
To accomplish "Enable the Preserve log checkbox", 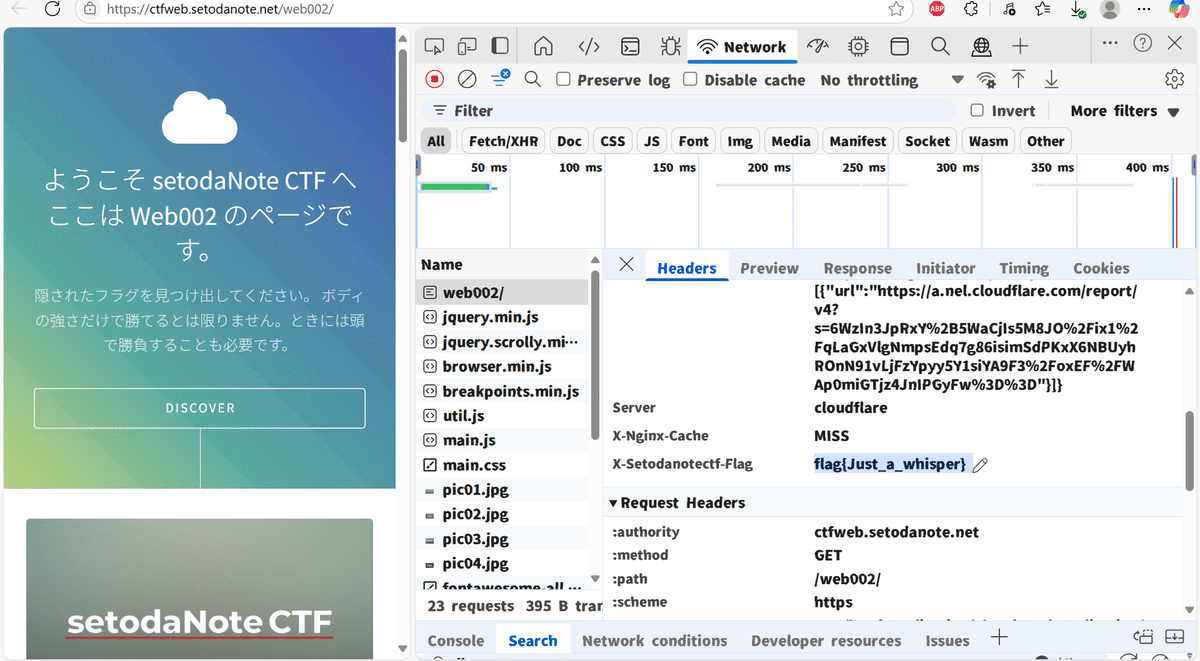I will (x=563, y=79).
